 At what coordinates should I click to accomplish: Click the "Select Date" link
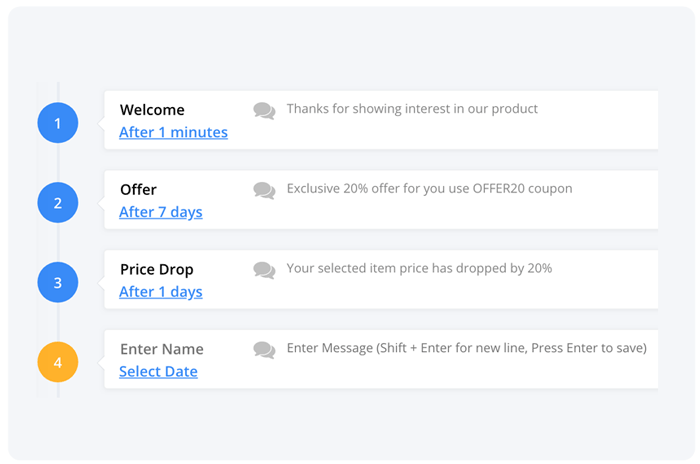click(x=158, y=372)
